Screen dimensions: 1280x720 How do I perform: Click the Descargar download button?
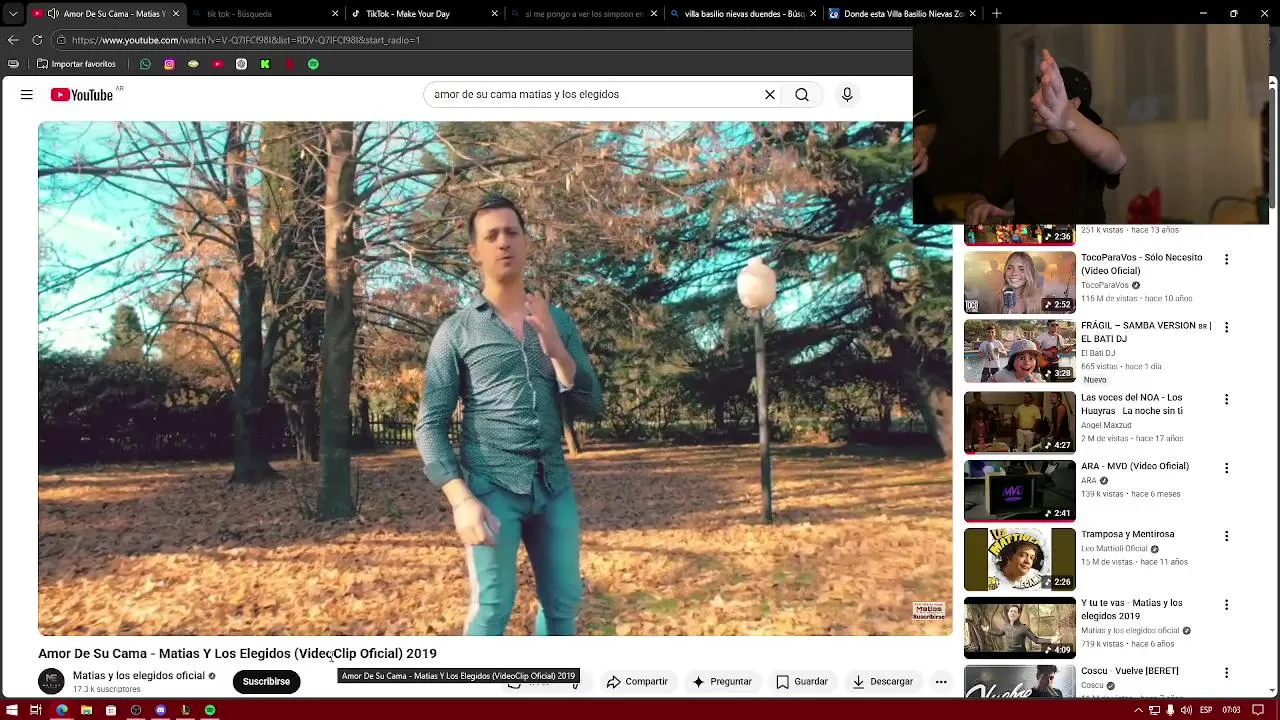click(x=883, y=682)
